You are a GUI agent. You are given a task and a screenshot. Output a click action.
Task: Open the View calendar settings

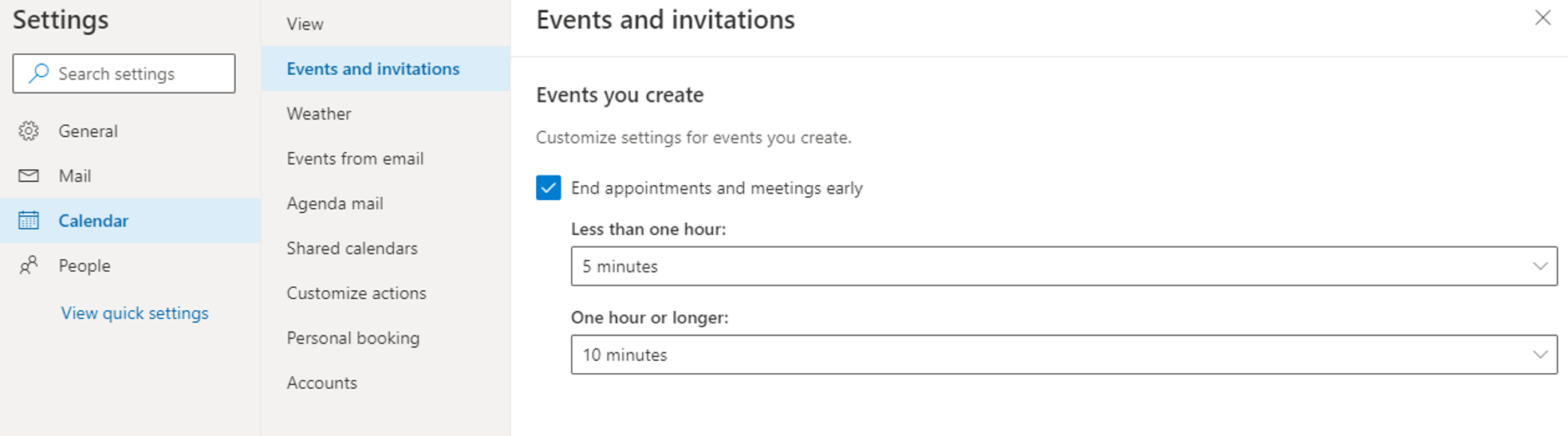(305, 24)
